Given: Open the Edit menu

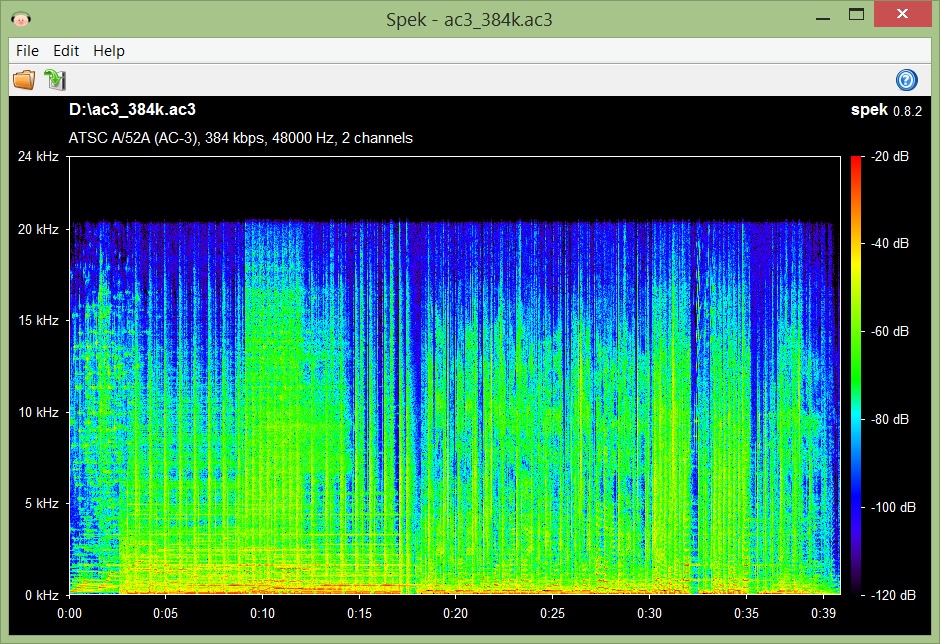Looking at the screenshot, I should point(66,50).
